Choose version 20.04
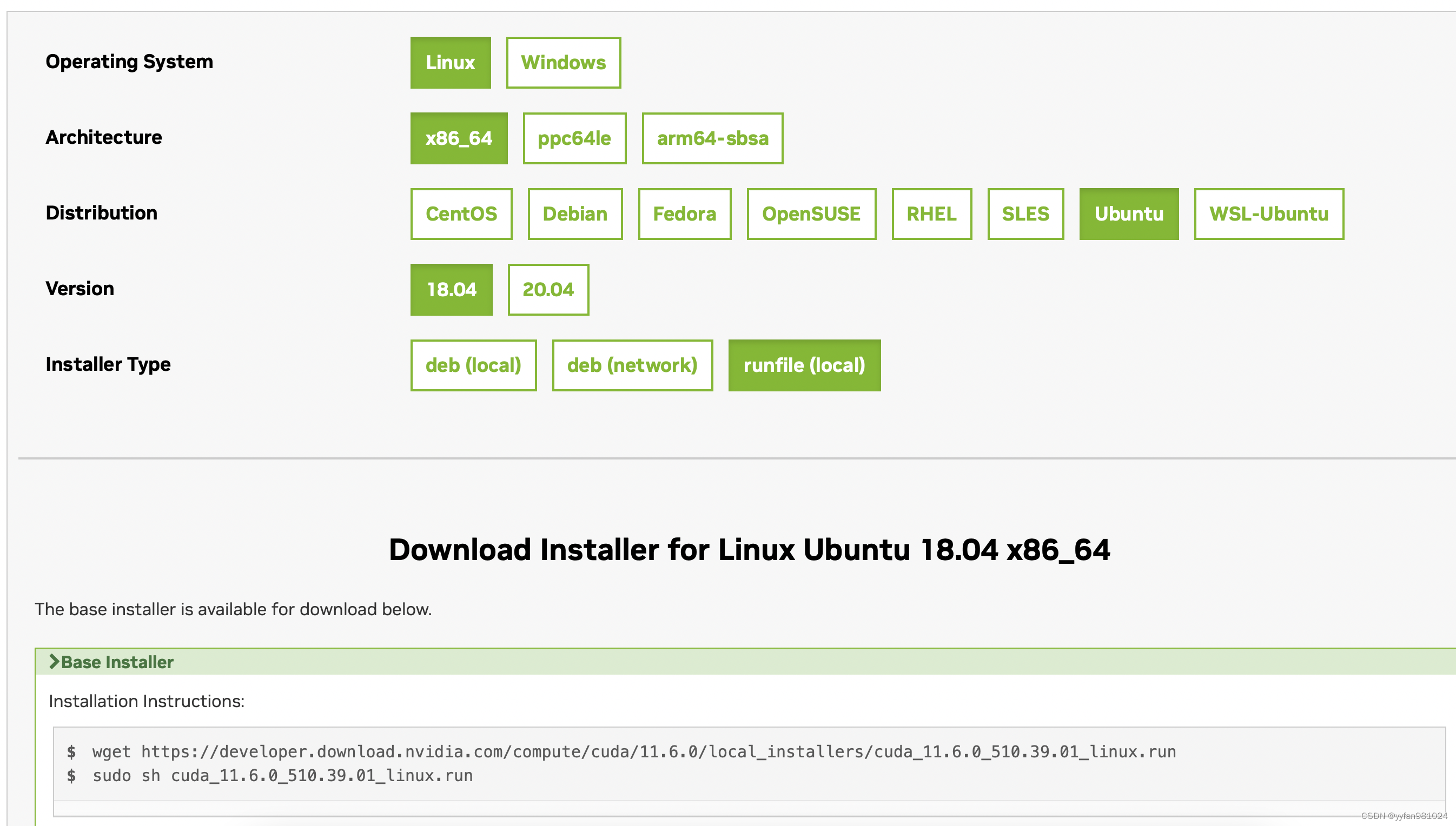The width and height of the screenshot is (1456, 826). (x=548, y=290)
